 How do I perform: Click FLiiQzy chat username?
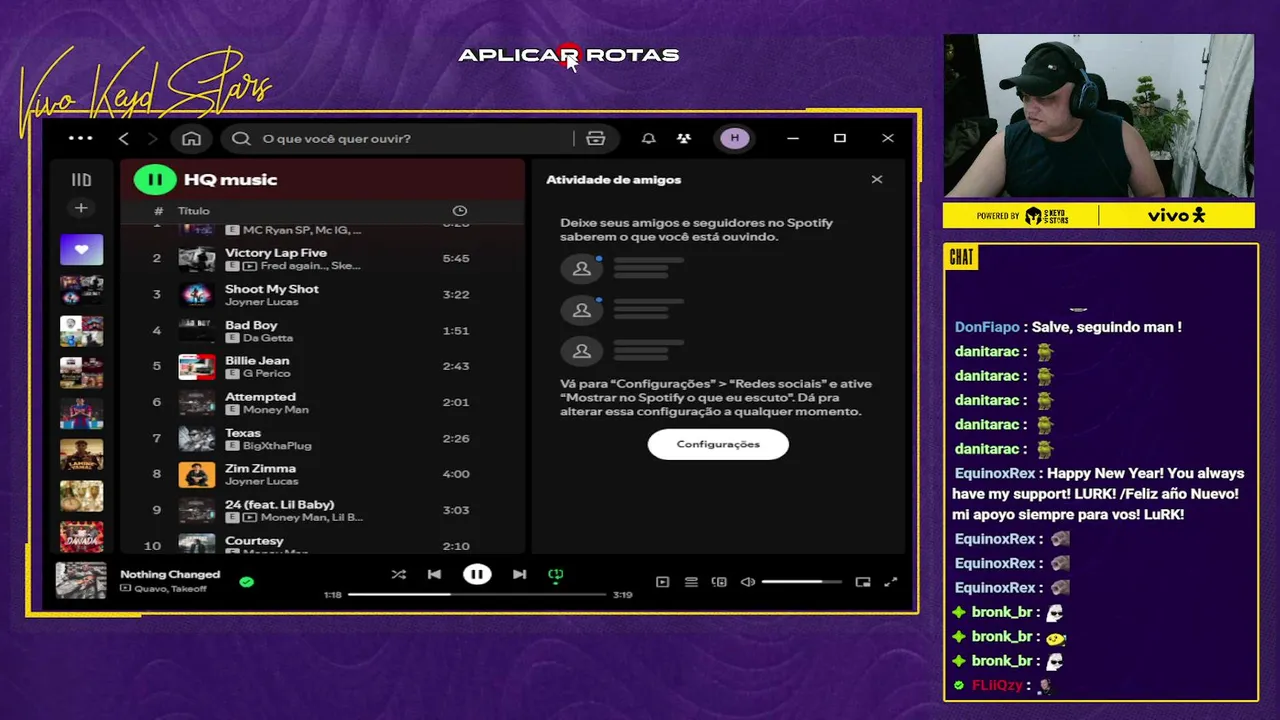tap(997, 685)
